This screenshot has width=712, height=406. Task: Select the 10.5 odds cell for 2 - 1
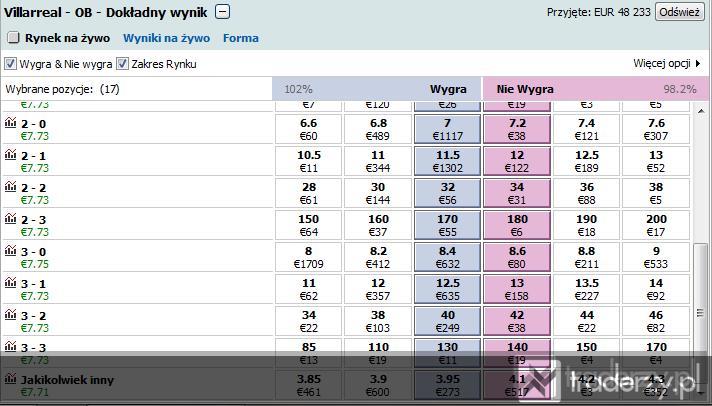[308, 161]
